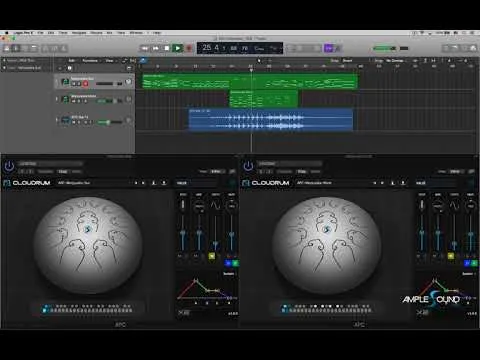Open the Navigate menu
The height and width of the screenshot is (360, 480).
click(x=79, y=33)
